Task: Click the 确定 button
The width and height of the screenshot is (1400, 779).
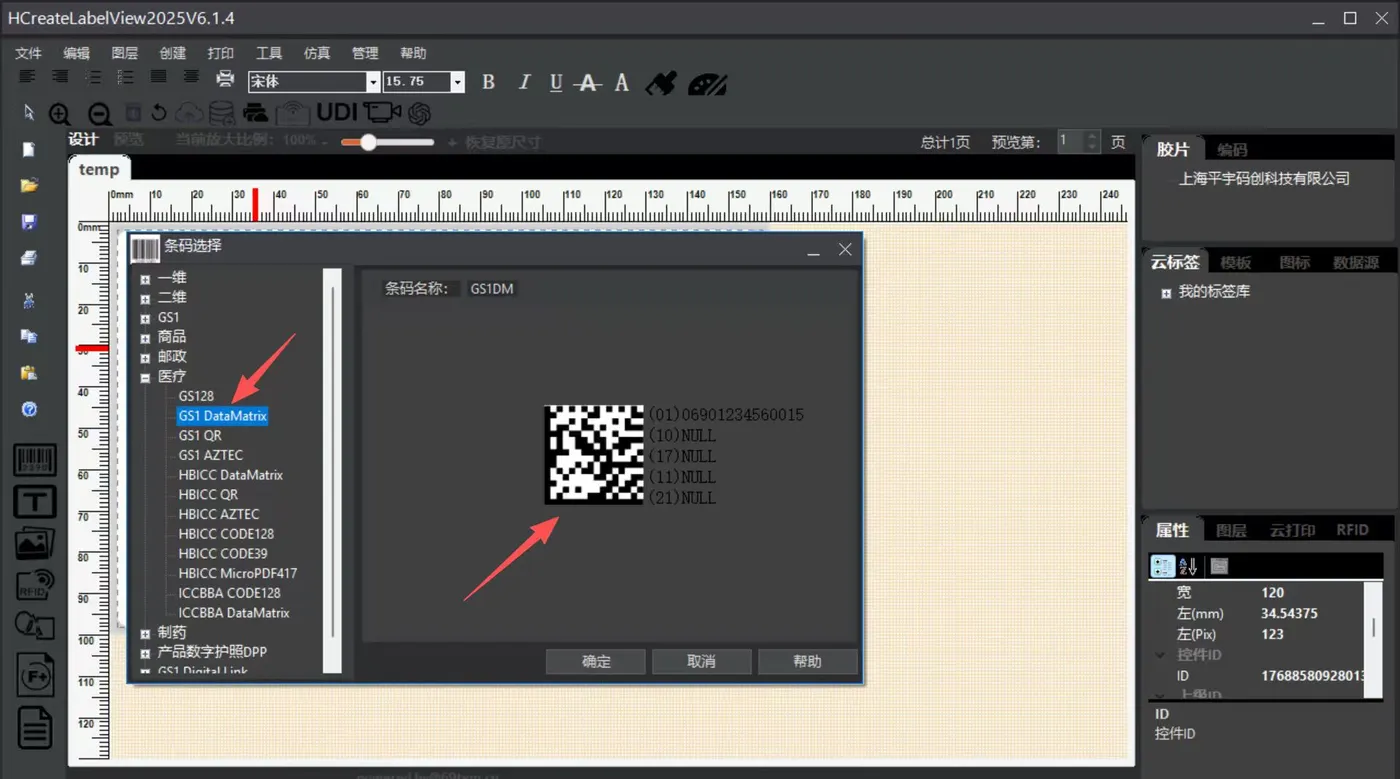Action: pos(596,661)
